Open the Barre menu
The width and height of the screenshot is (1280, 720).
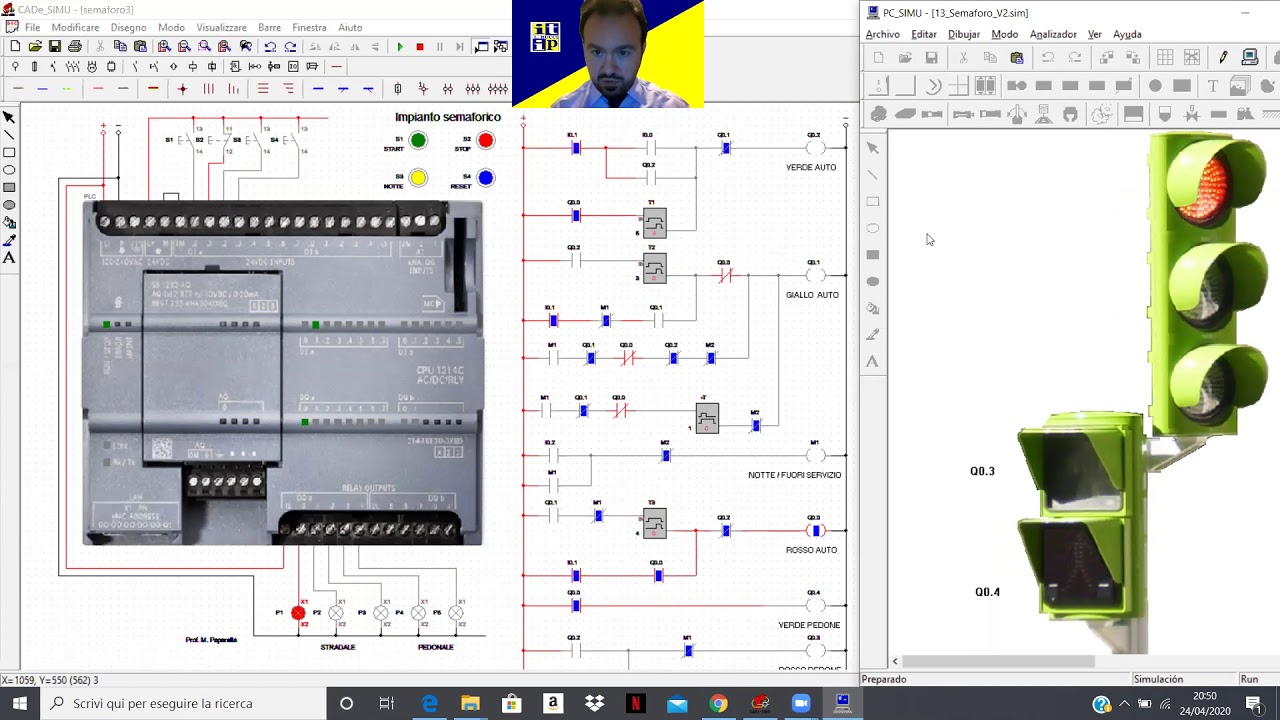[269, 28]
